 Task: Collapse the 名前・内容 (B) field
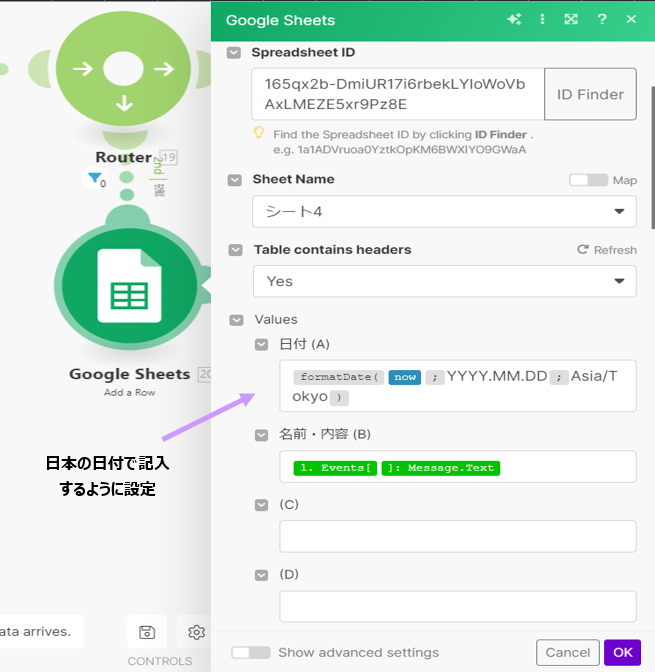click(261, 435)
